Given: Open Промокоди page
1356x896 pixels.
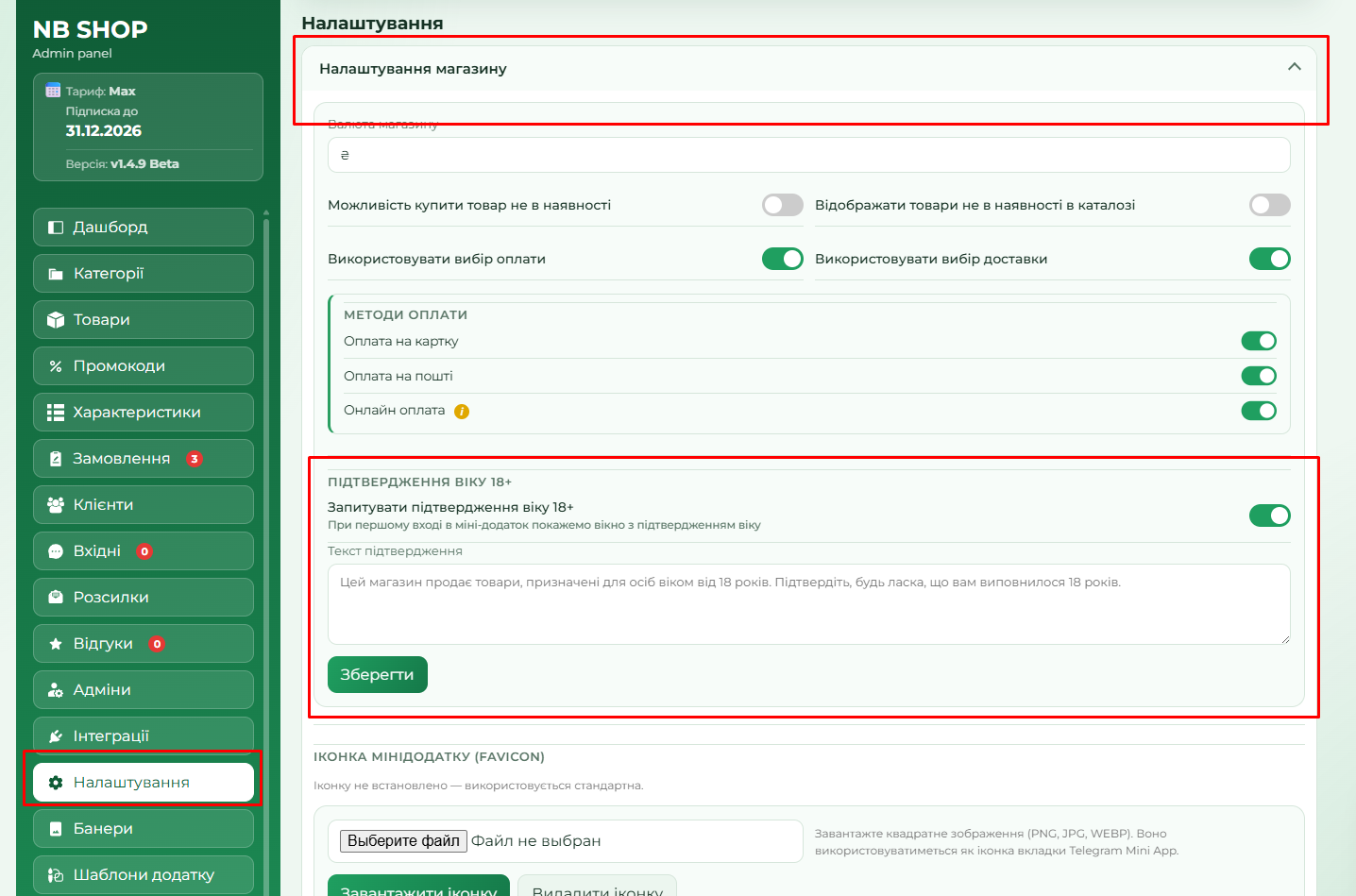Looking at the screenshot, I should (x=144, y=365).
